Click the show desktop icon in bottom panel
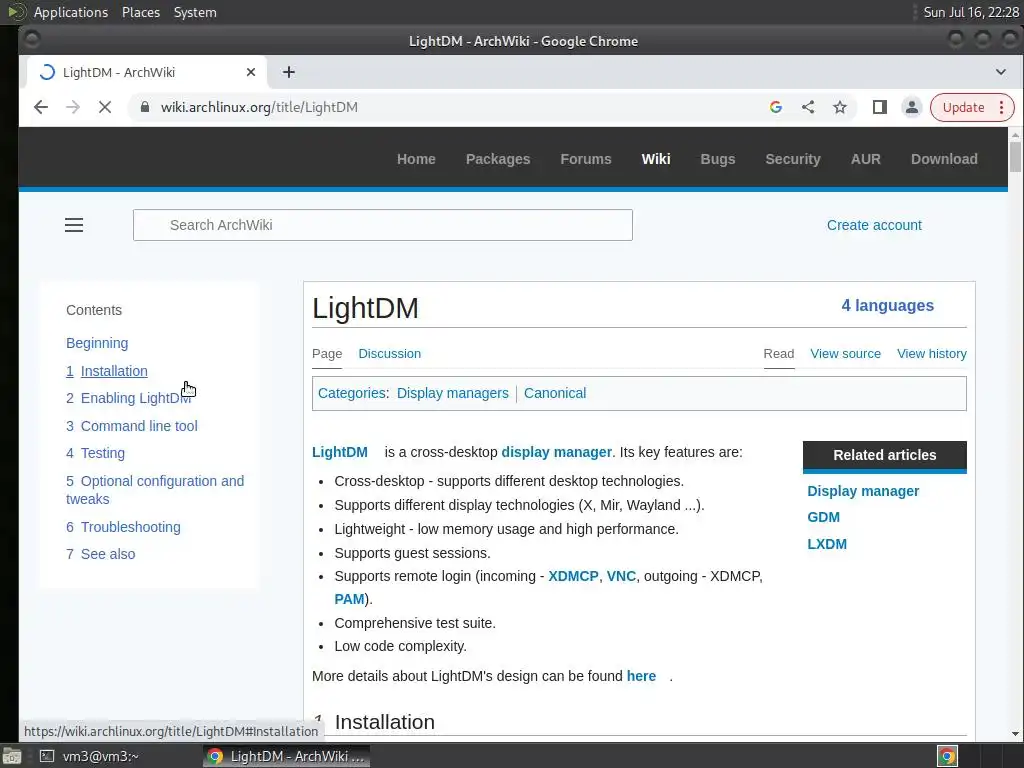 12,756
